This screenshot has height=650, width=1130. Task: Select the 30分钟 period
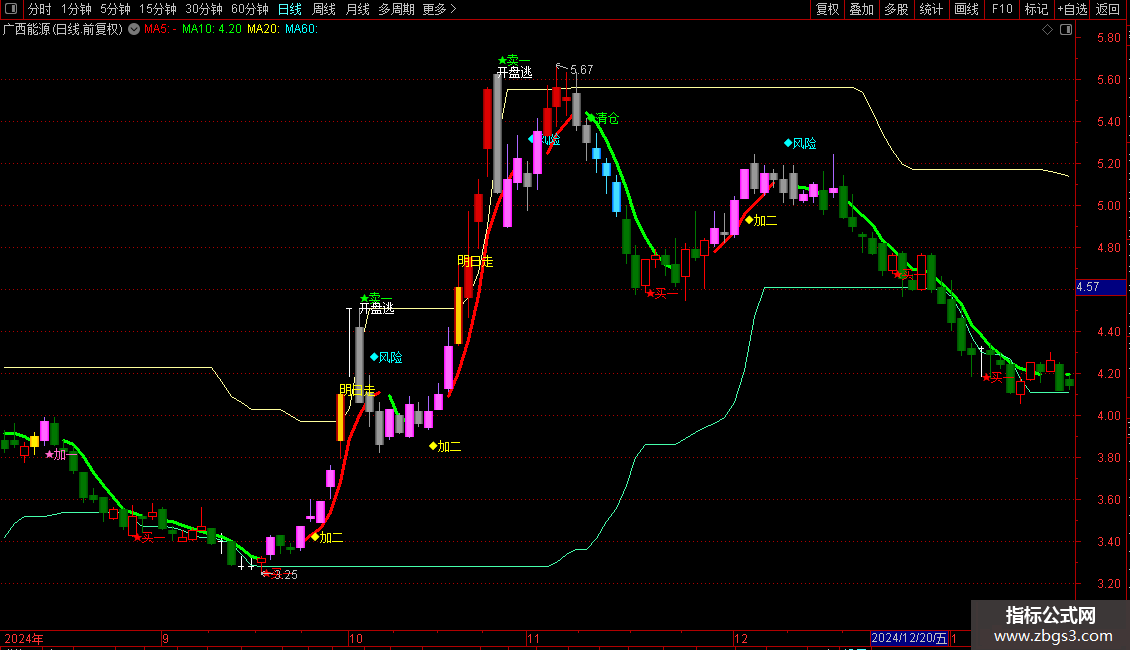click(204, 9)
